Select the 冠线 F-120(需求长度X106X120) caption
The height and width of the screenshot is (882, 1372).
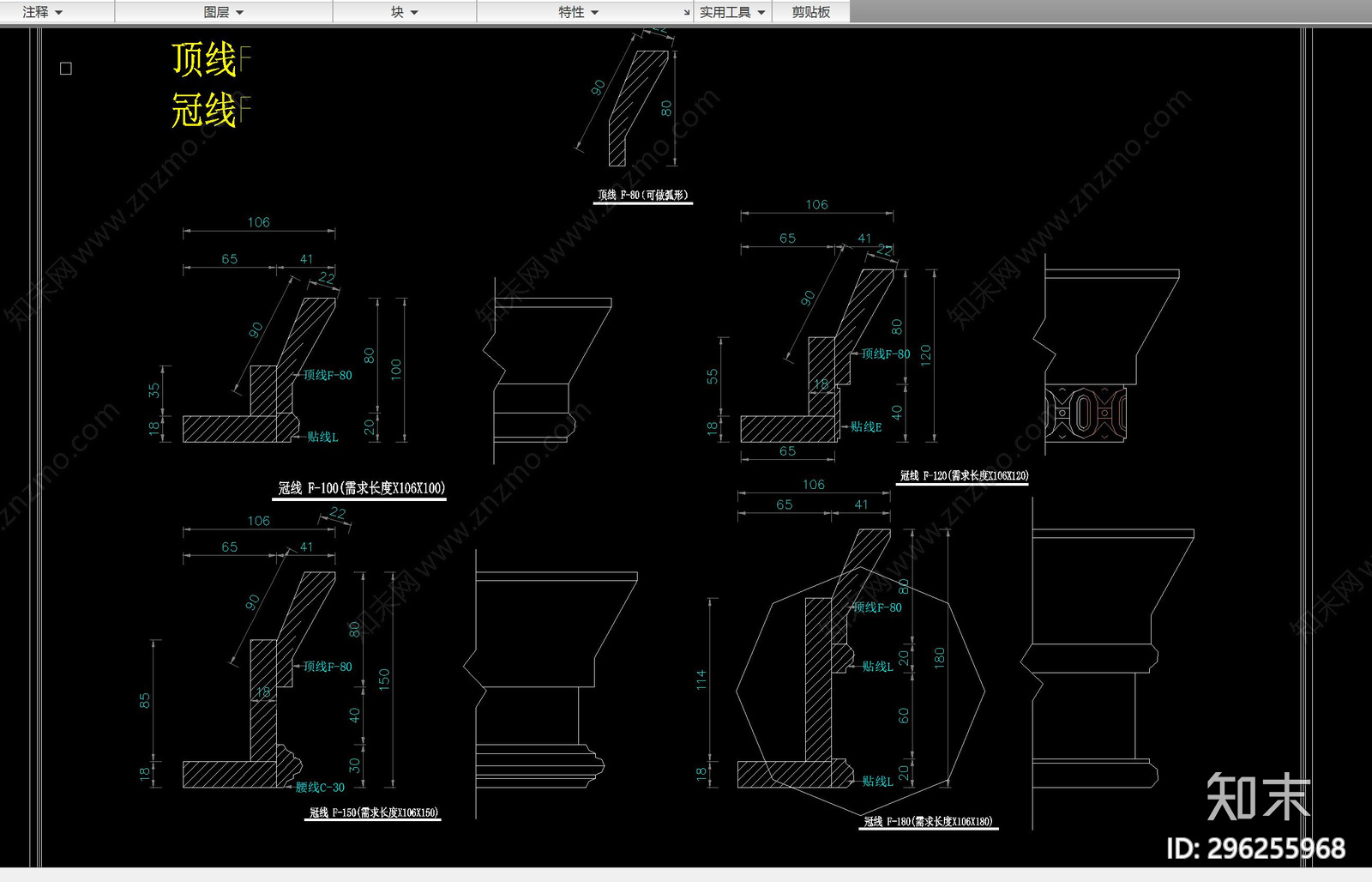964,475
